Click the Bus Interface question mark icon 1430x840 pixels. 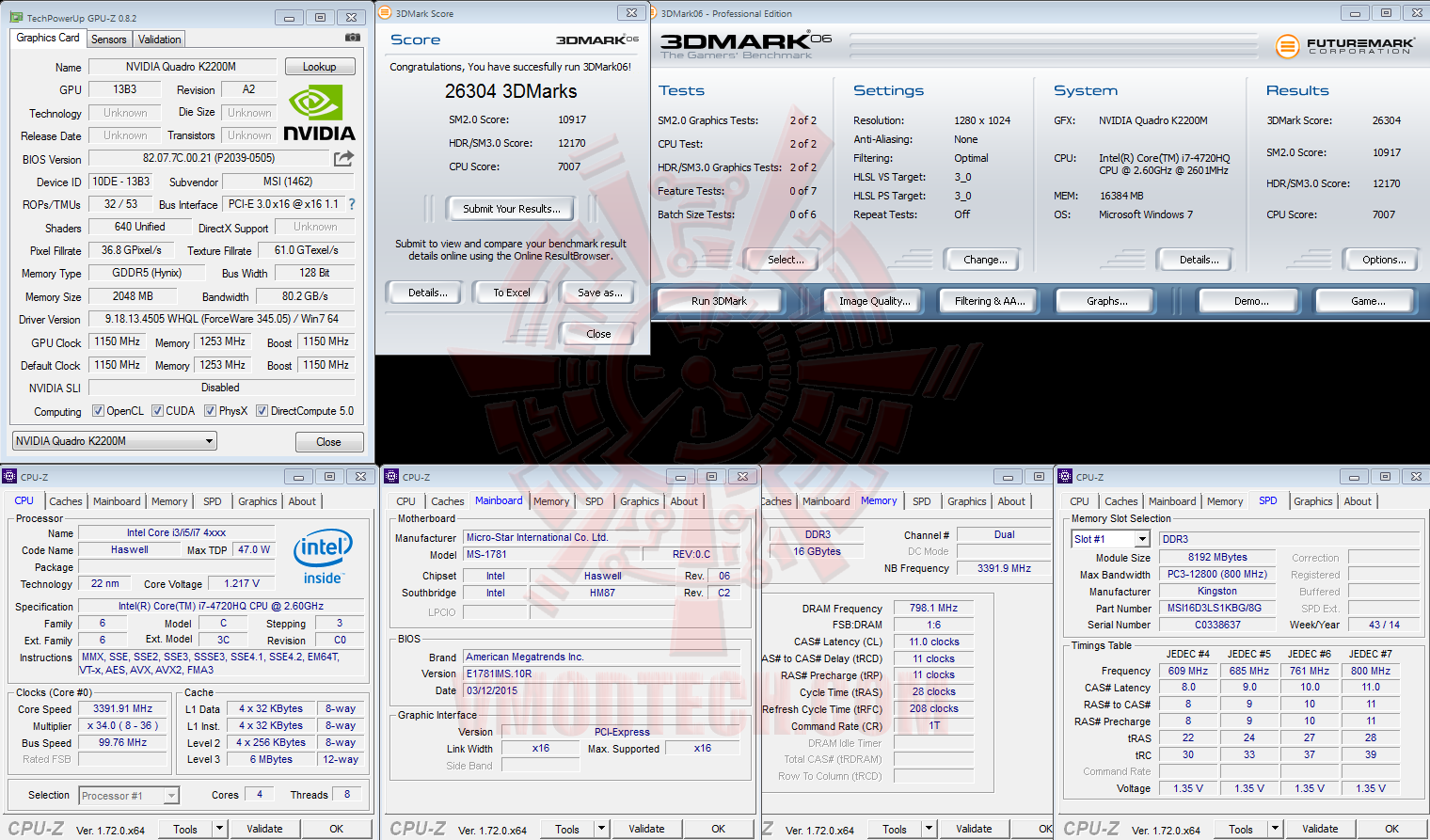352,204
